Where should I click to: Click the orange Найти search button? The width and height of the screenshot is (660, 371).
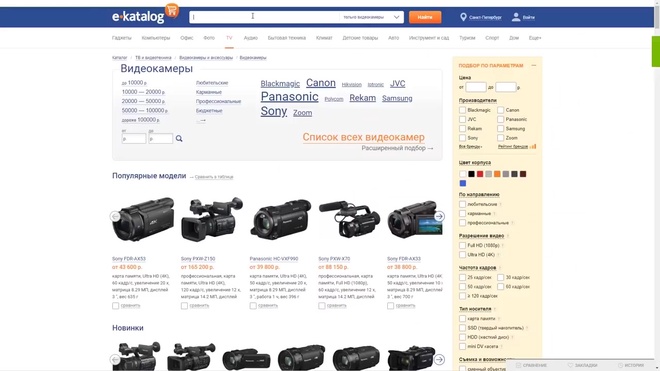[x=425, y=17]
